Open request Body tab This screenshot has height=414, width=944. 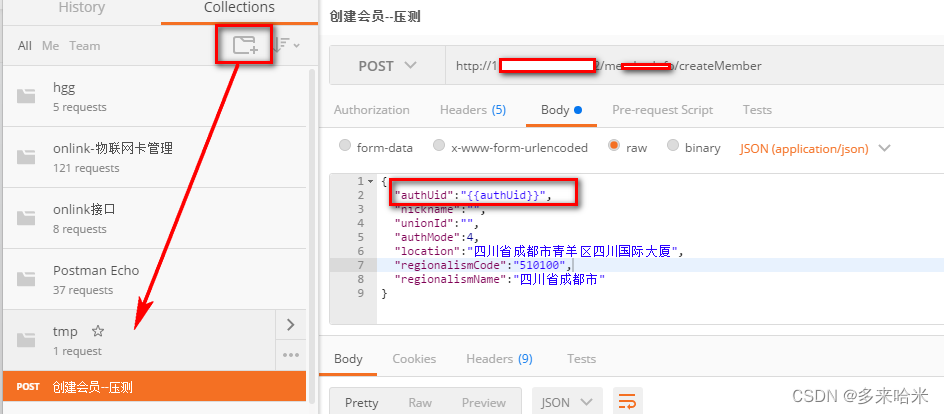tap(561, 110)
